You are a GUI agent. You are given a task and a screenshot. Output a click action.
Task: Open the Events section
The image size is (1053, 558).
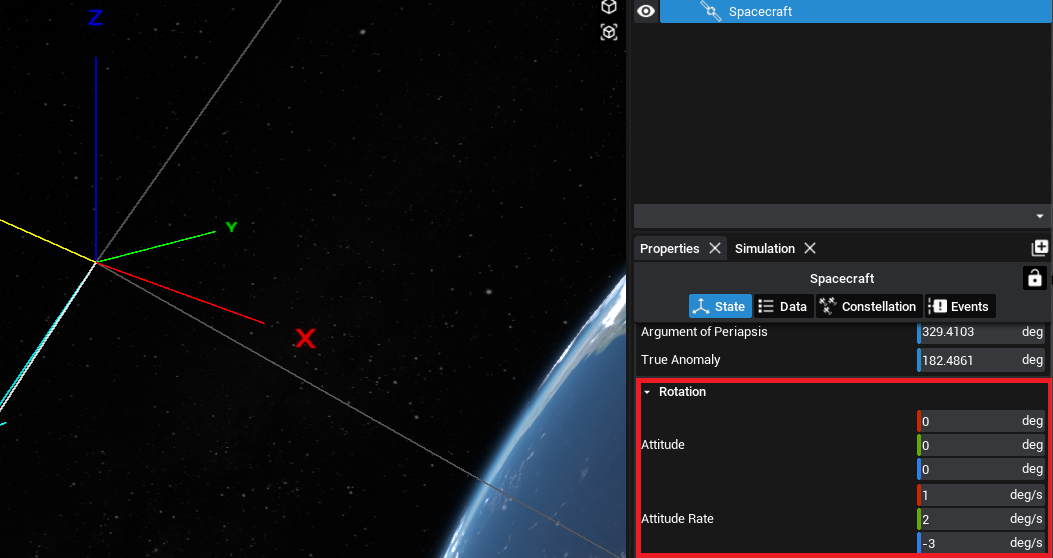click(x=958, y=306)
